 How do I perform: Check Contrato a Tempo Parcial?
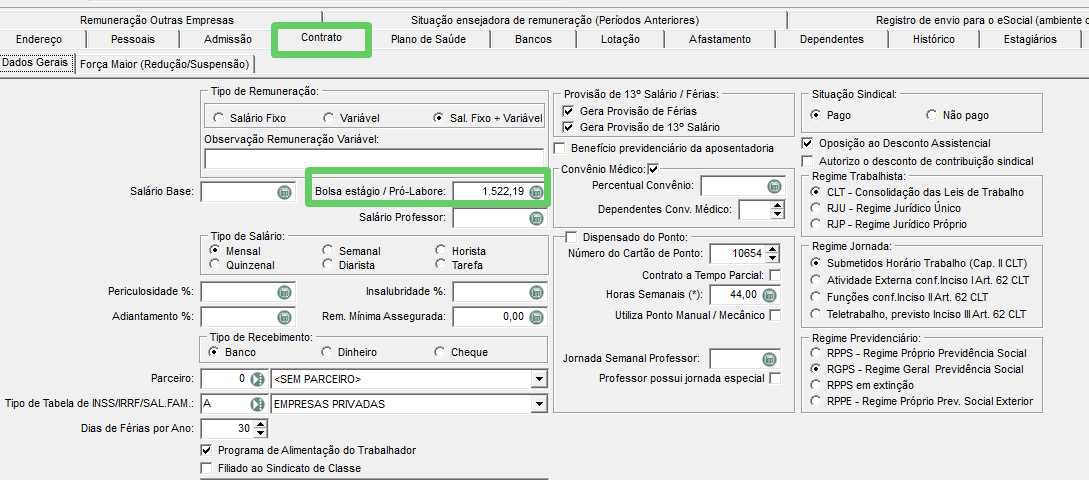775,275
